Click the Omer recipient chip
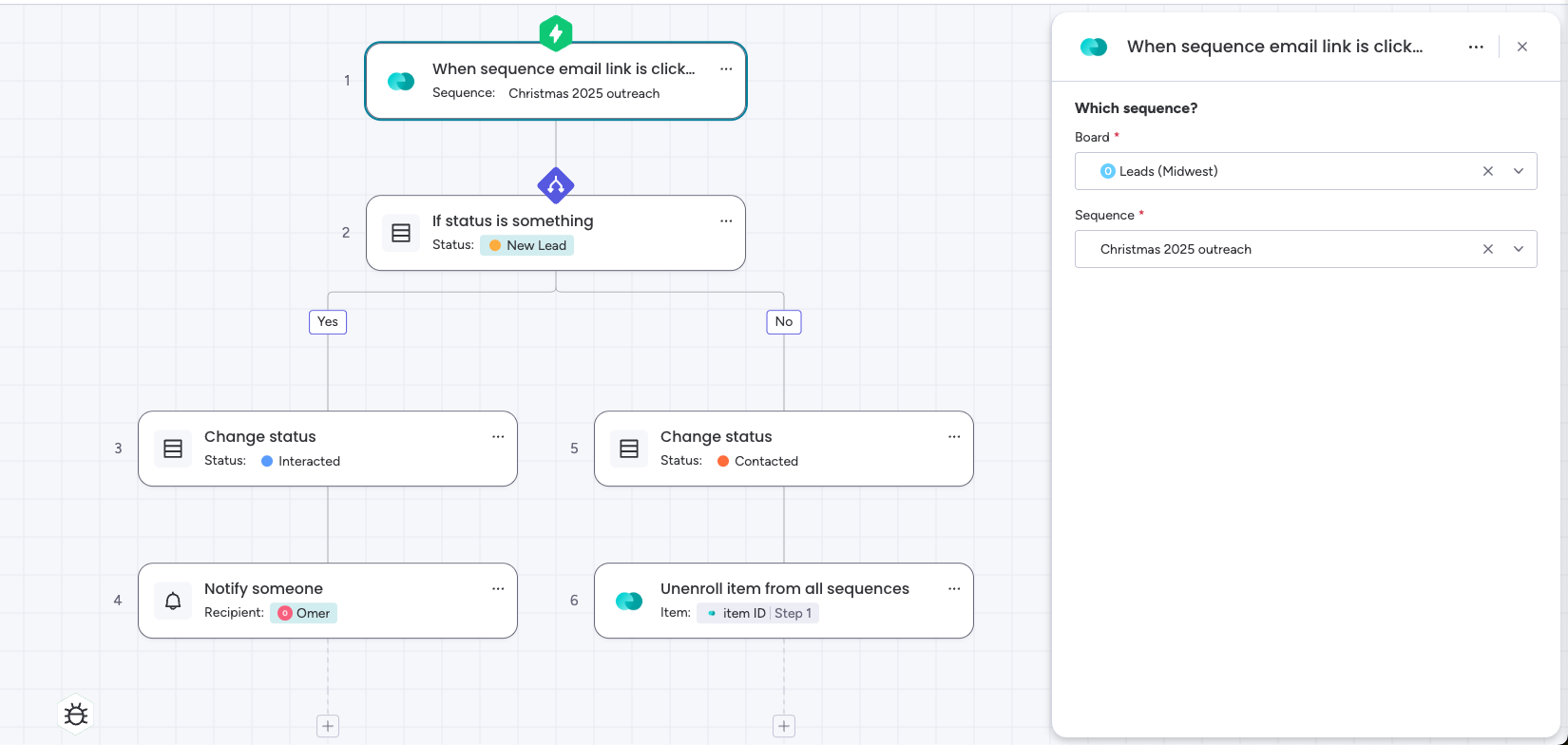 click(x=303, y=613)
